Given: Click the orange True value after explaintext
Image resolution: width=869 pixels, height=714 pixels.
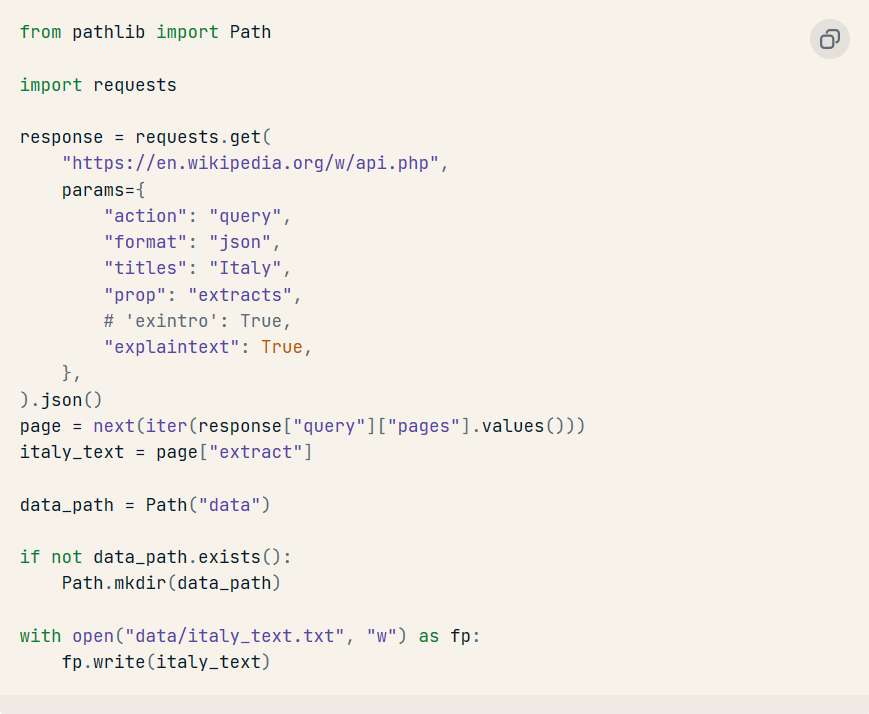Looking at the screenshot, I should [282, 347].
